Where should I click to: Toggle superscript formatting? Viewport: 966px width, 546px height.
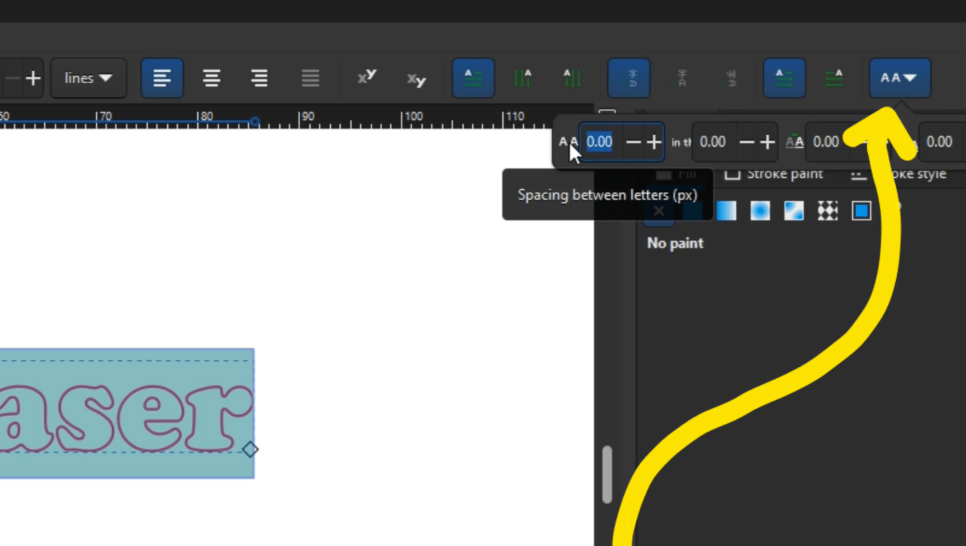[367, 78]
